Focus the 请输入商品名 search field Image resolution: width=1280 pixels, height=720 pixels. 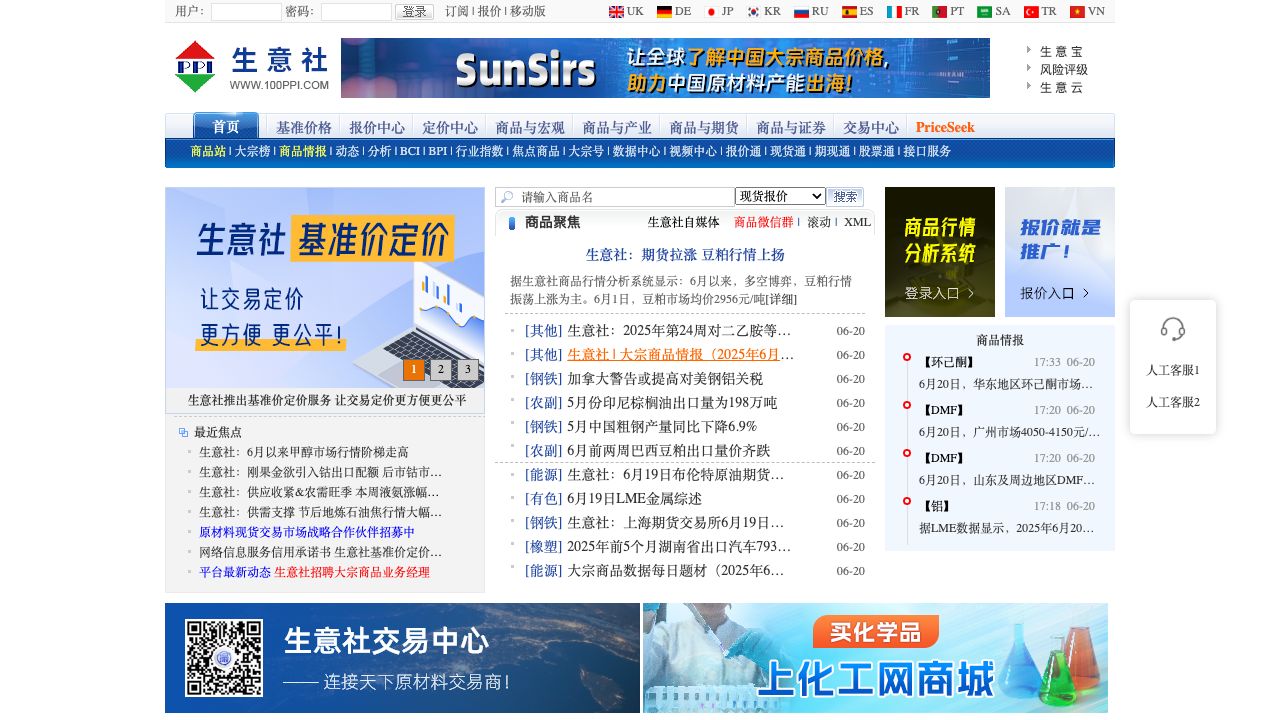point(625,197)
